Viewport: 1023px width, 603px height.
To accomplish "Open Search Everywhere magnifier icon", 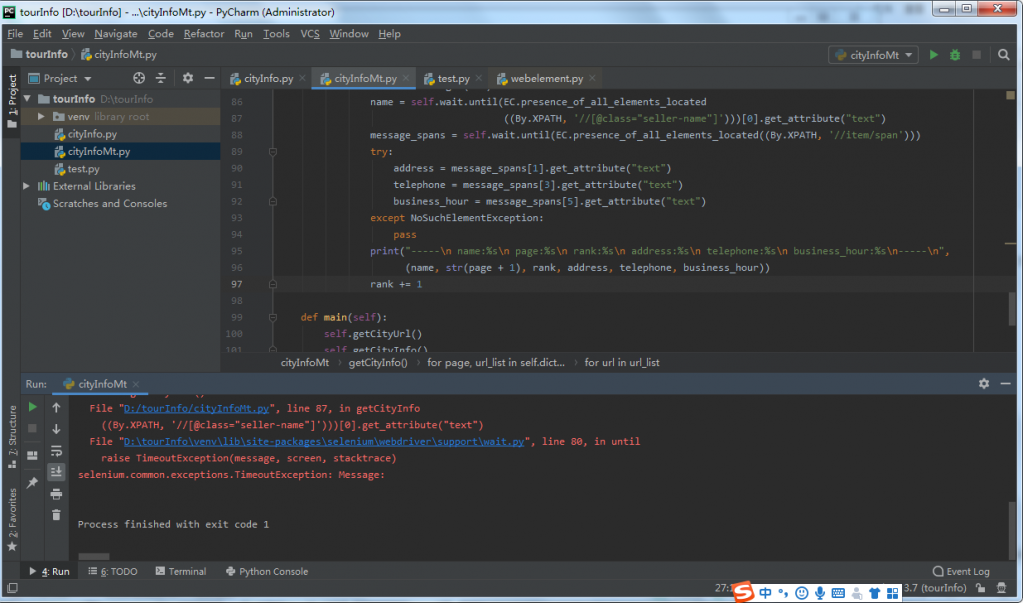I will [x=1003, y=55].
